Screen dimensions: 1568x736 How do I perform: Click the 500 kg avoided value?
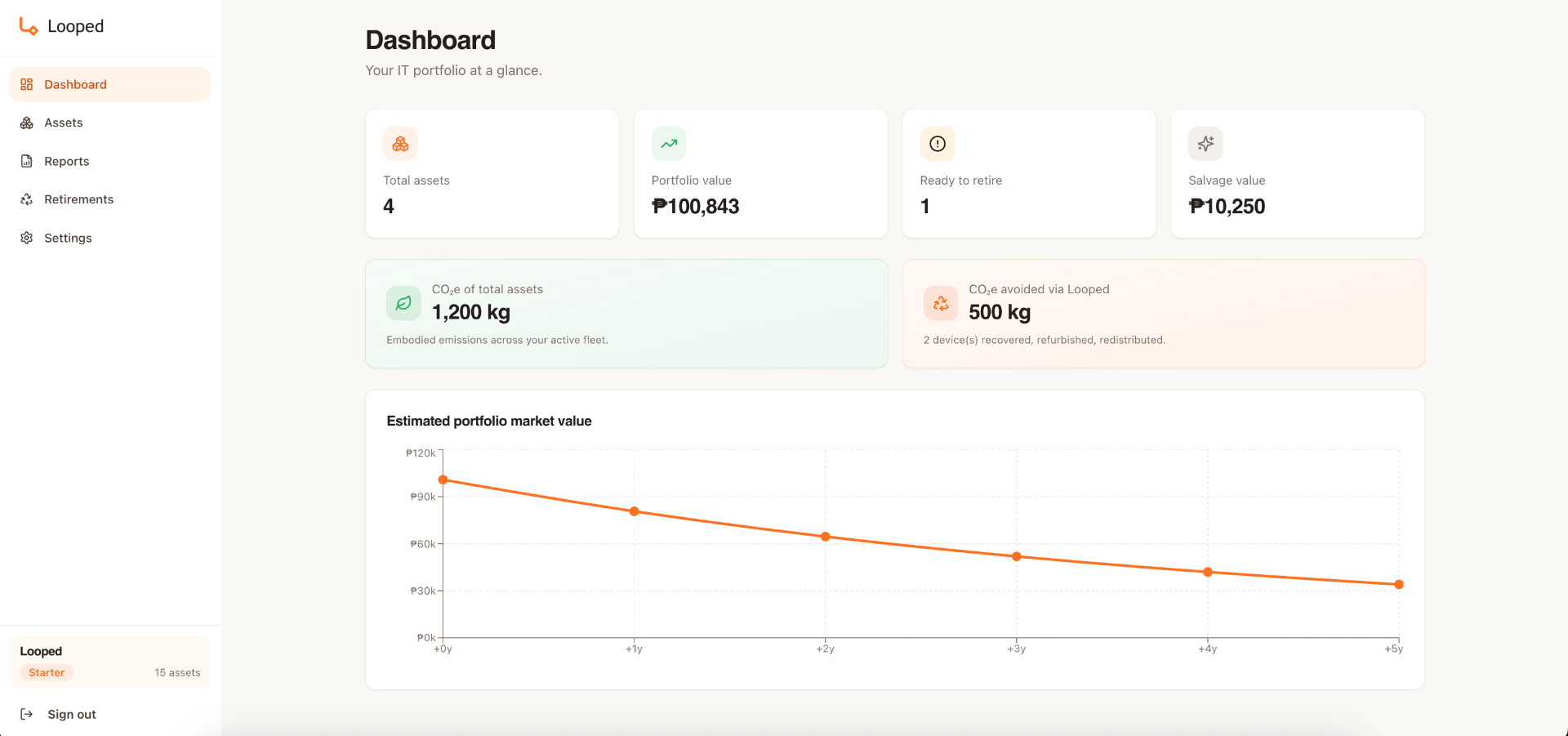pos(1000,312)
